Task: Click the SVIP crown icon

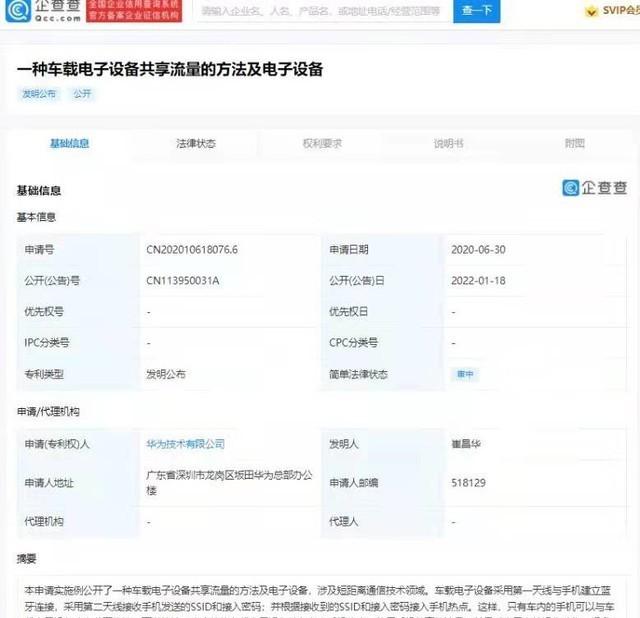Action: pos(591,11)
